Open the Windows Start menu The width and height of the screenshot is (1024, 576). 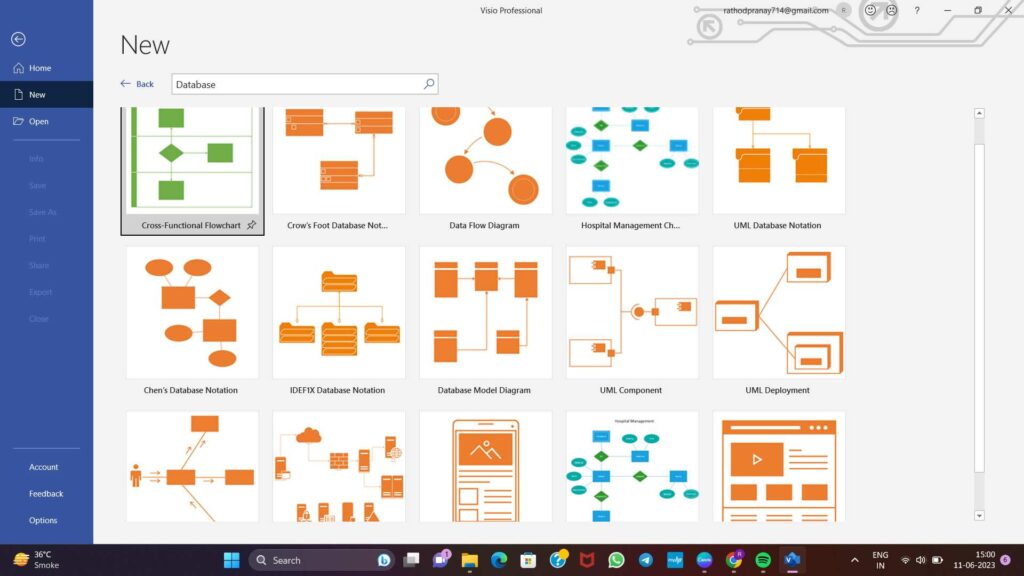pyautogui.click(x=231, y=560)
